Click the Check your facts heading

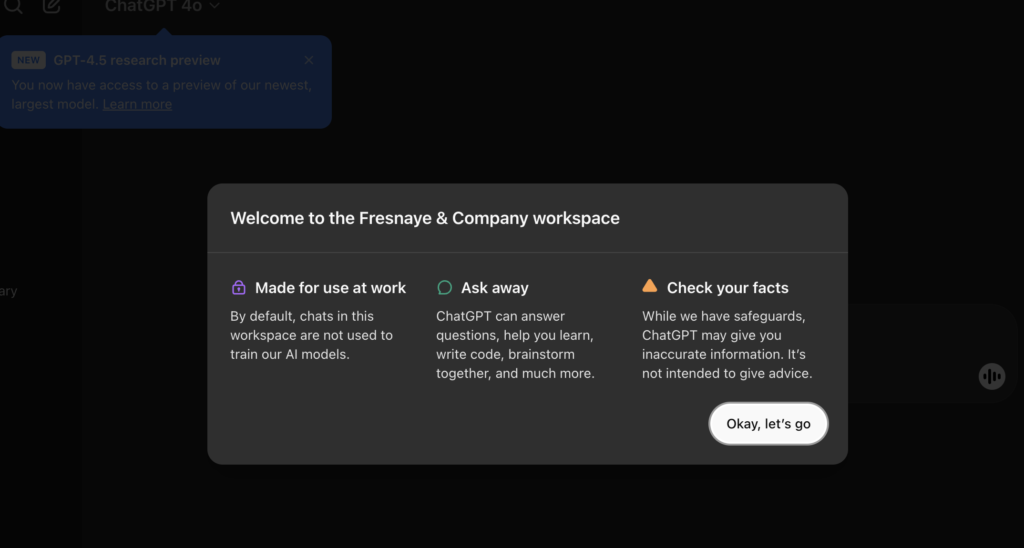pos(727,288)
